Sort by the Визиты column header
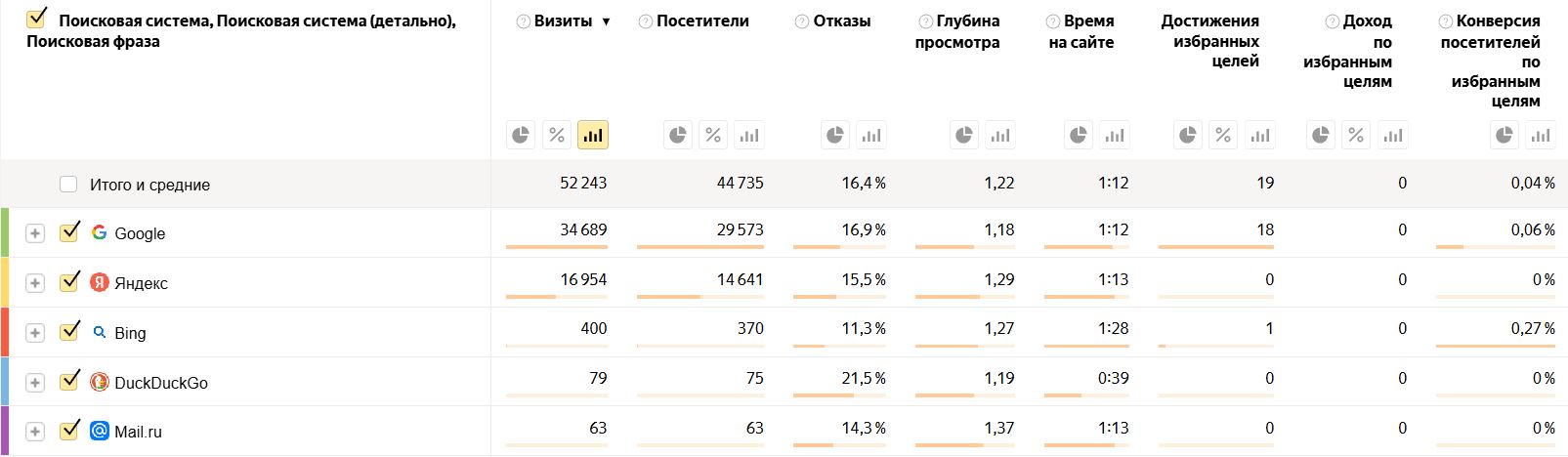This screenshot has height=457, width=1568. [x=563, y=21]
